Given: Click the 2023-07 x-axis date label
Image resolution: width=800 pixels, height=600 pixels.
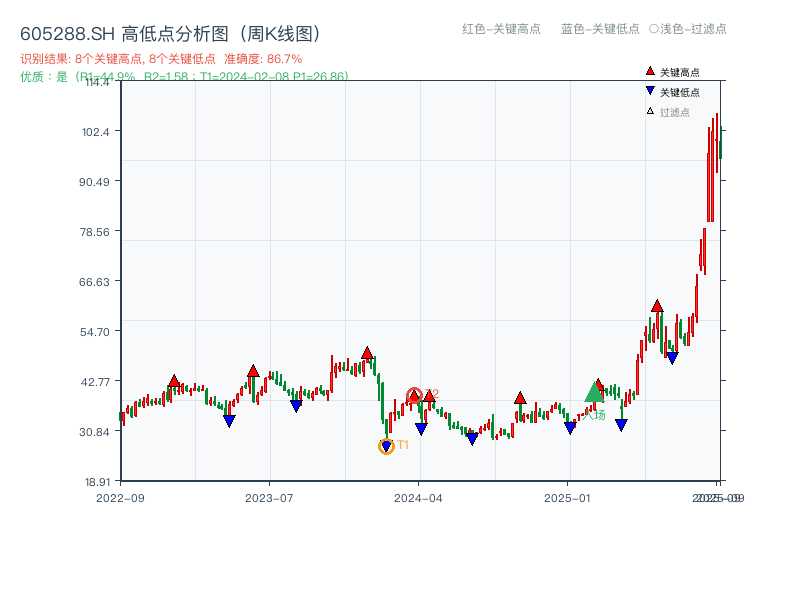Looking at the screenshot, I should [x=269, y=498].
